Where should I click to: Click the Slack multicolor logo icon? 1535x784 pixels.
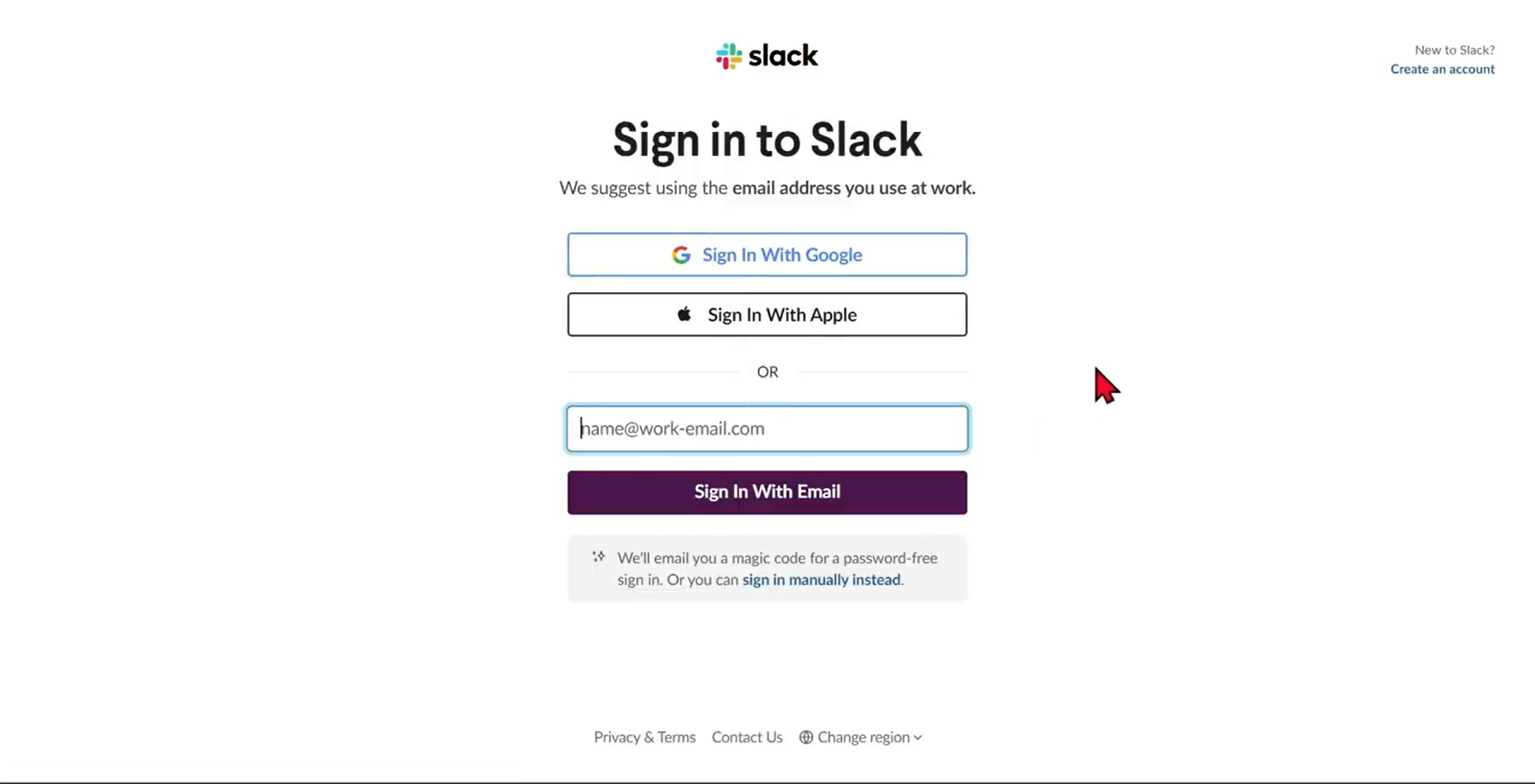[728, 56]
